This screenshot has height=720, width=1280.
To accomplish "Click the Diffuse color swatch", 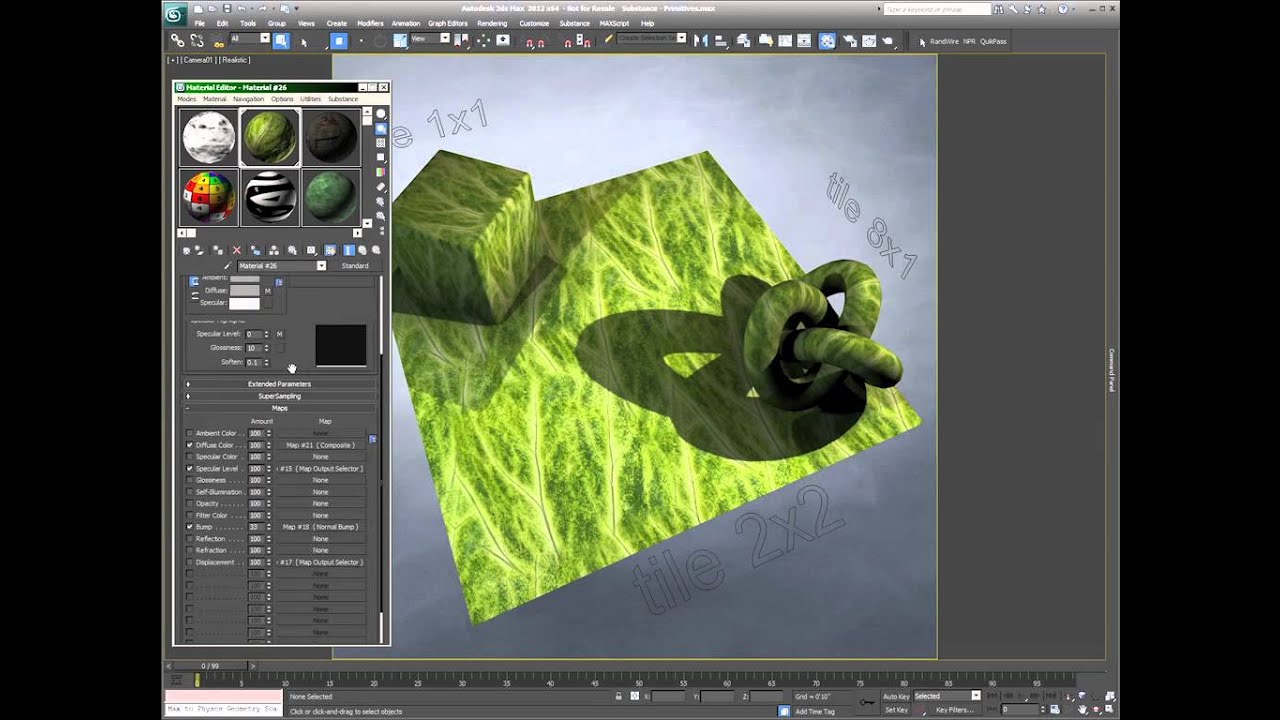I will pyautogui.click(x=245, y=291).
